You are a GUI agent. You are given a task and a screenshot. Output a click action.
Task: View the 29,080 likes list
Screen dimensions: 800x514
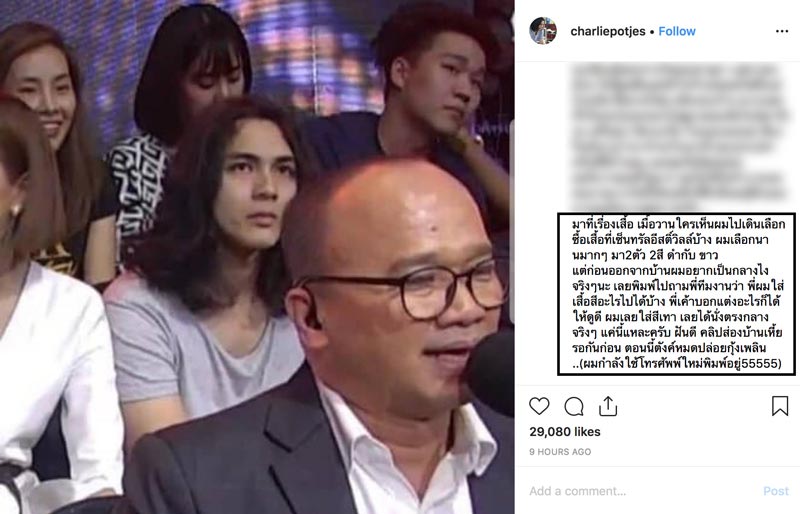(x=565, y=432)
